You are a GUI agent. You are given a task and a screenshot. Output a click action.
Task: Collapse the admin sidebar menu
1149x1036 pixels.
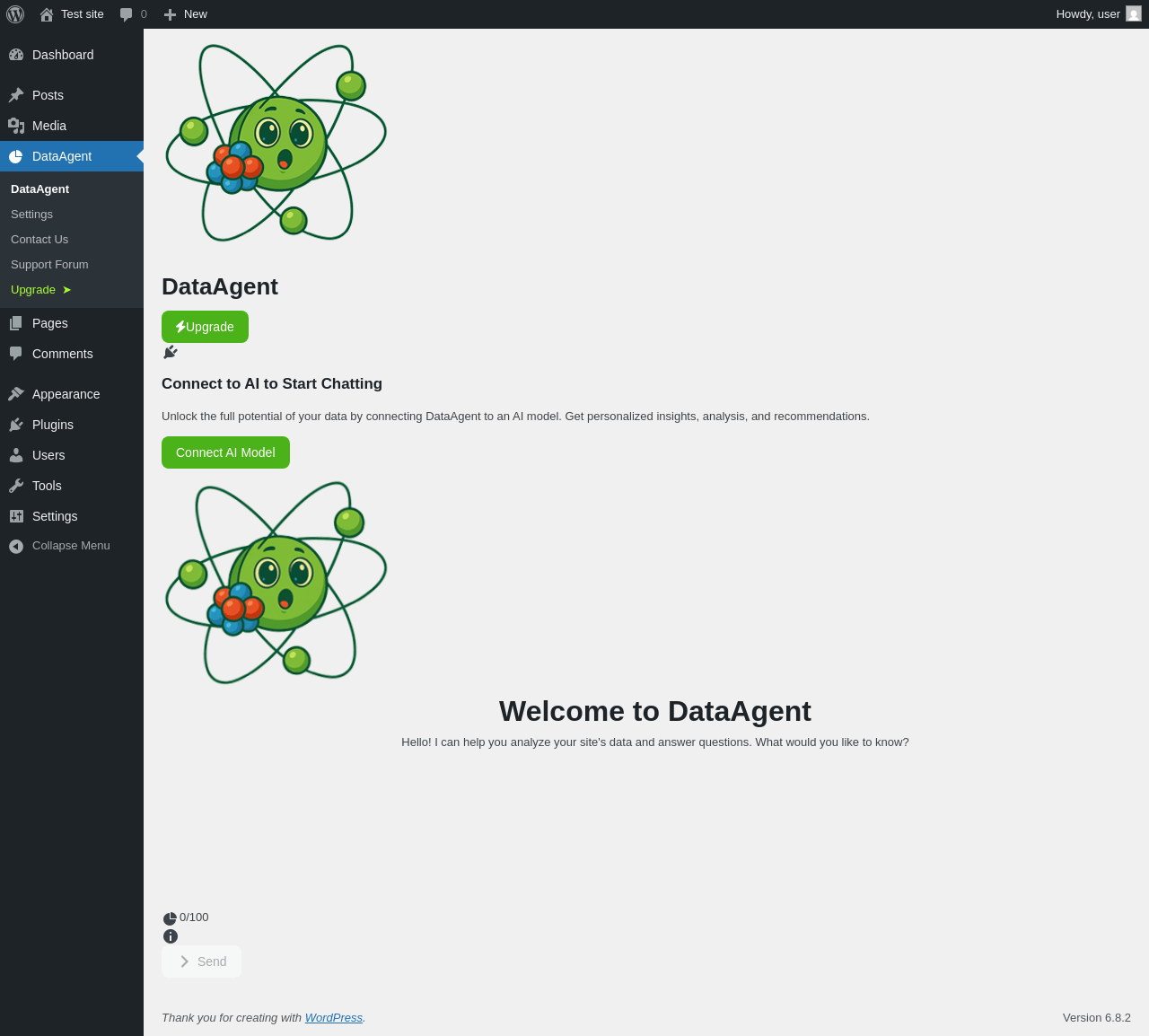tap(72, 546)
